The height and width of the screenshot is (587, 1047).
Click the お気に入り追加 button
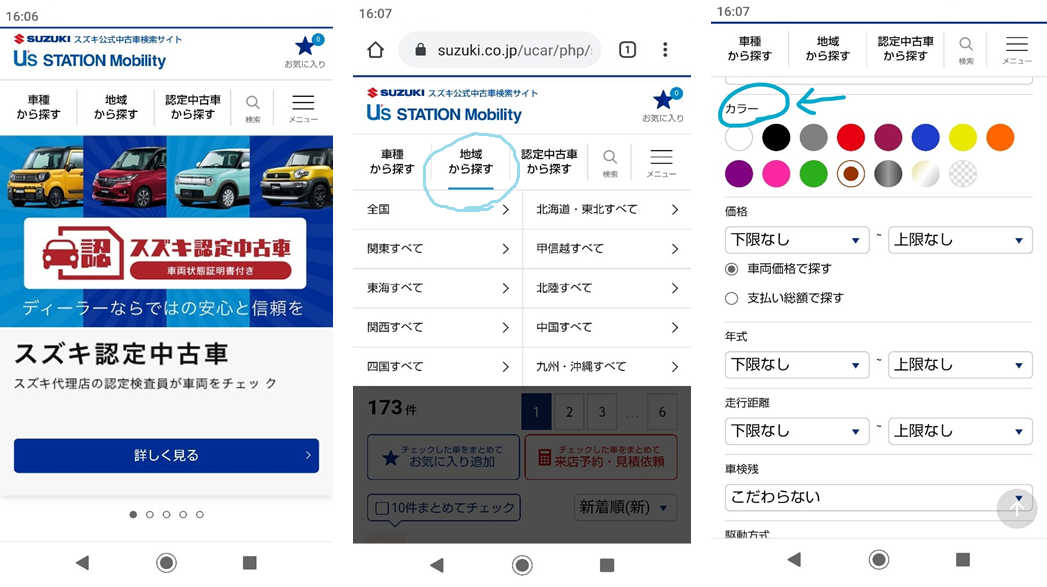pyautogui.click(x=443, y=457)
